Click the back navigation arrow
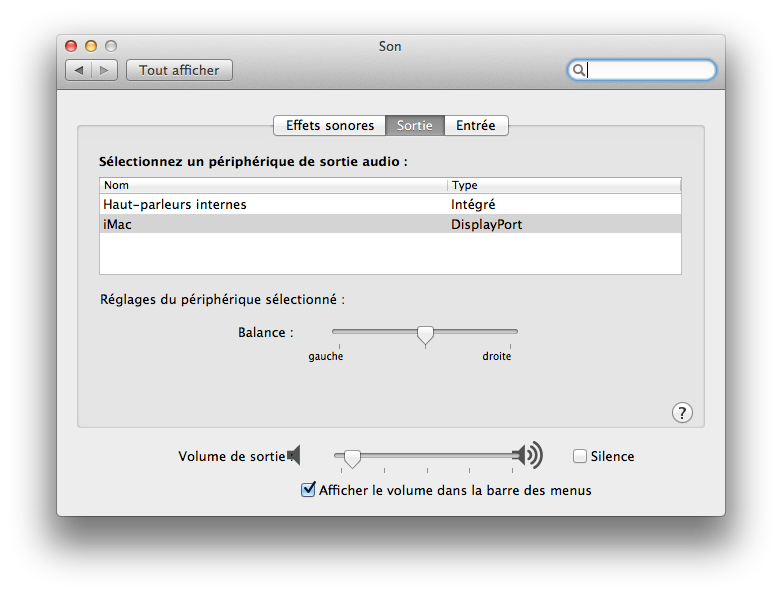The image size is (782, 595). pyautogui.click(x=79, y=70)
